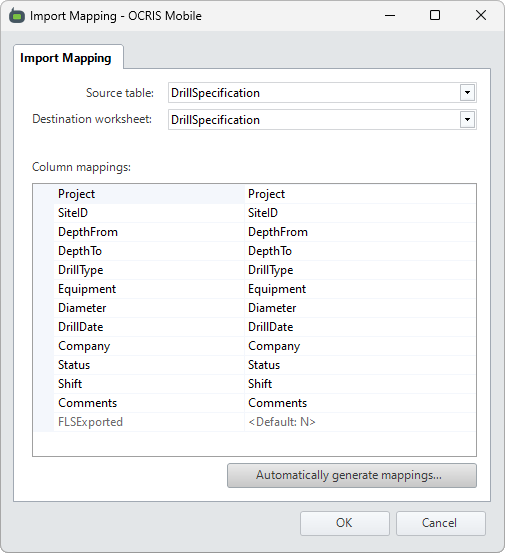This screenshot has height=553, width=505.
Task: Select destination column Diameter
Action: [x=360, y=308]
